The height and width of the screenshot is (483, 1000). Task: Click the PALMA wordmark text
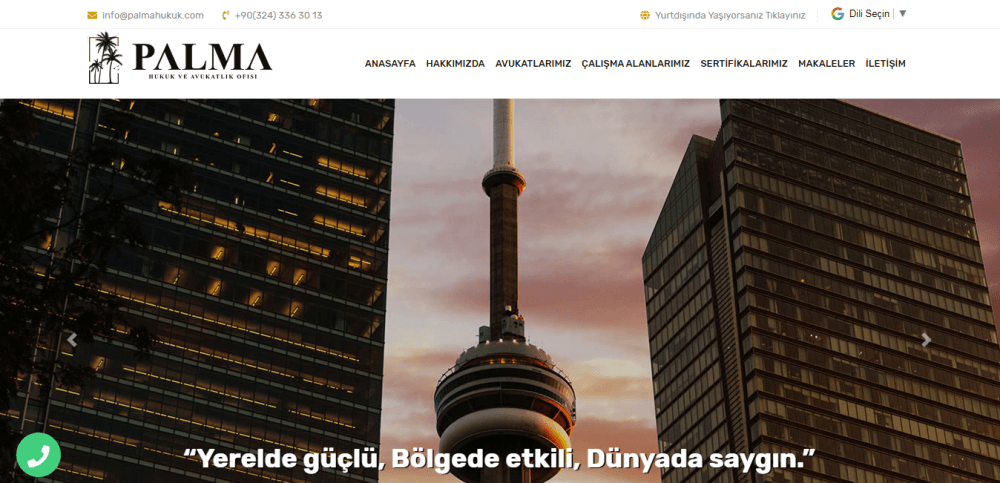(202, 57)
